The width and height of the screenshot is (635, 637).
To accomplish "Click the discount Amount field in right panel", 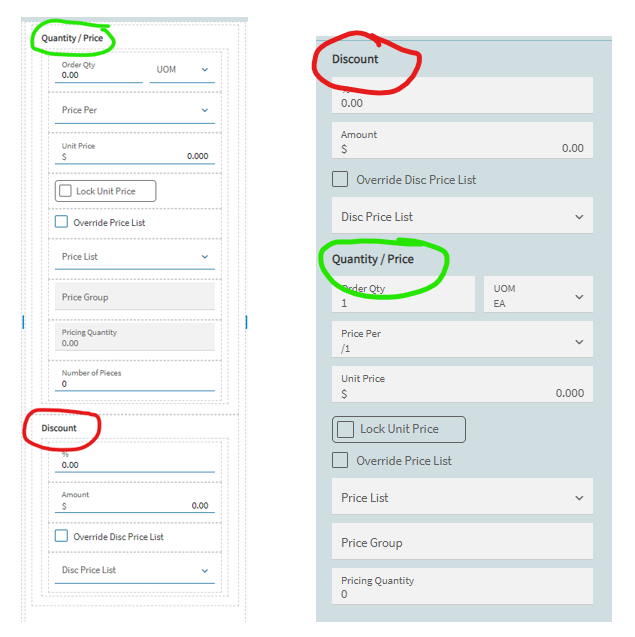I will pos(462,141).
